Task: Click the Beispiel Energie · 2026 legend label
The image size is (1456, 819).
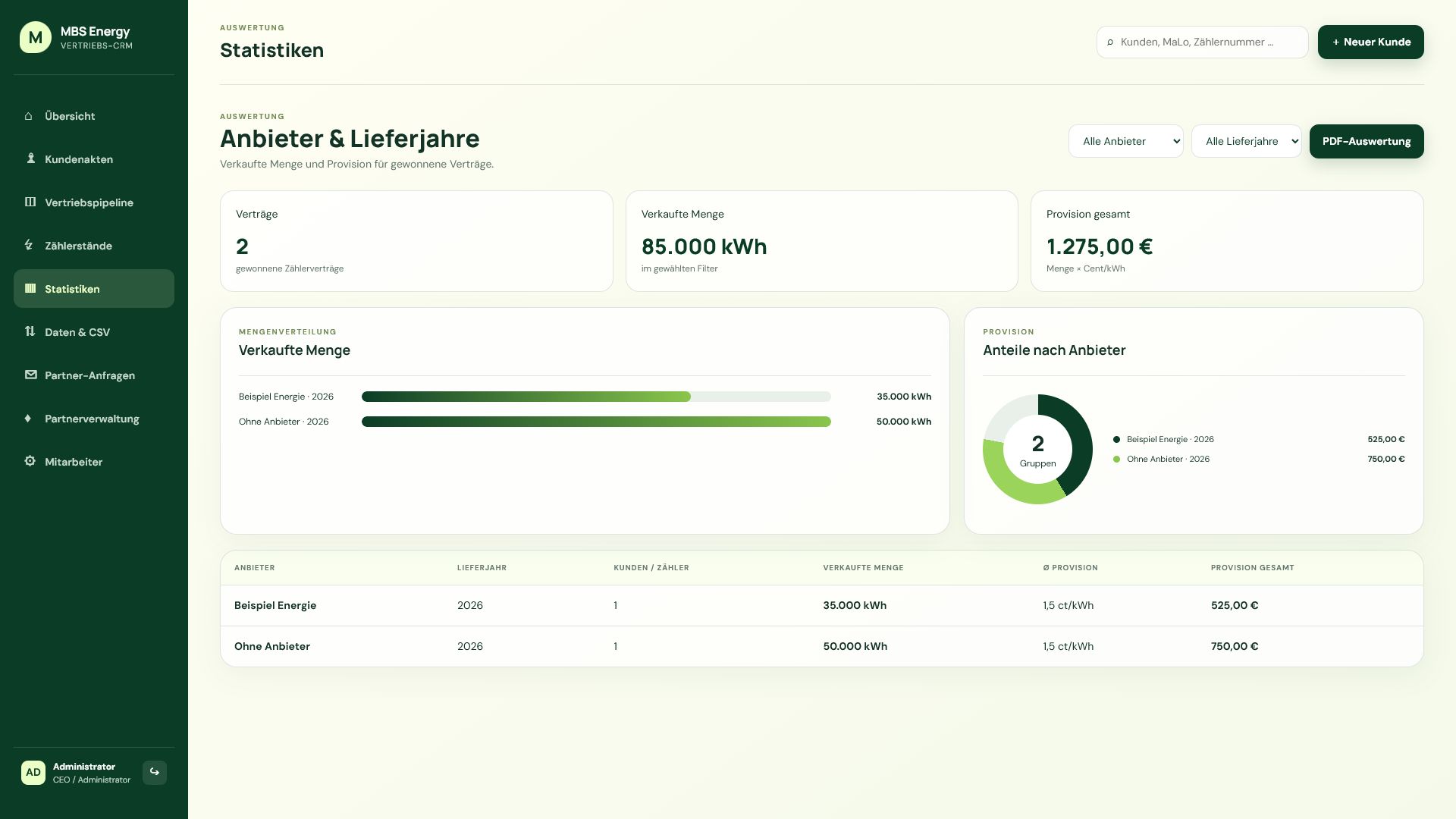Action: pos(1170,440)
